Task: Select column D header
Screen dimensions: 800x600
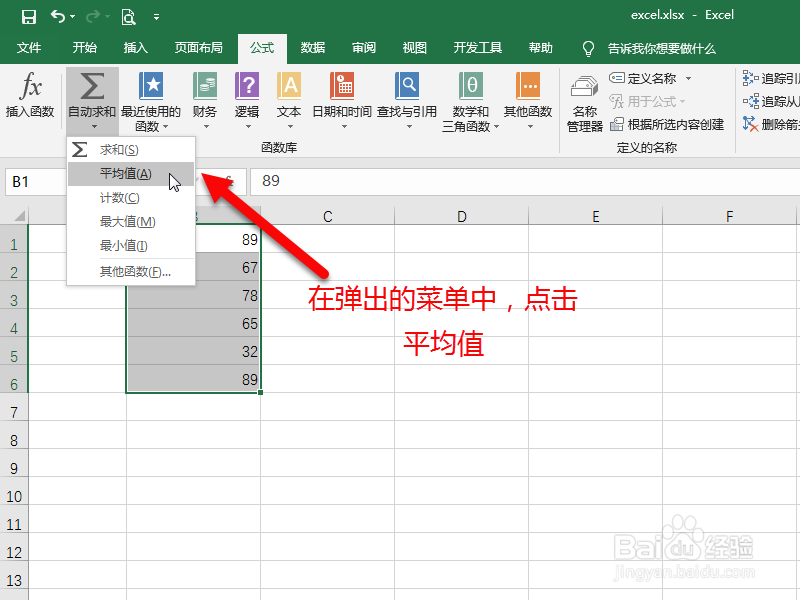Action: tap(462, 216)
